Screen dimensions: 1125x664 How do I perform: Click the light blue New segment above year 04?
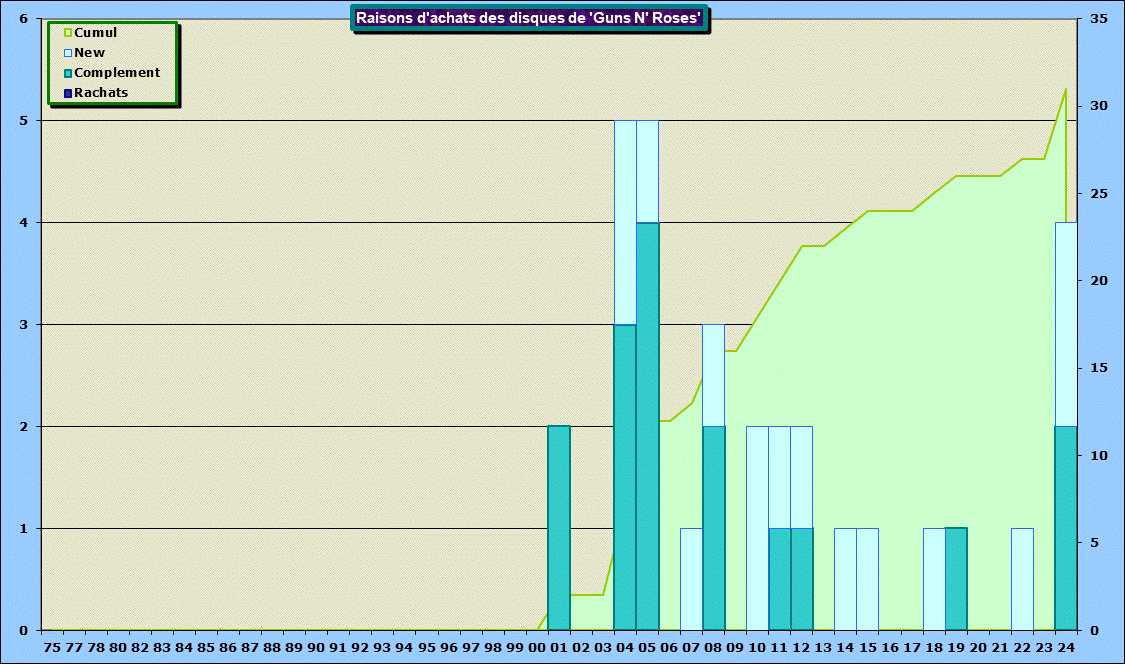[625, 222]
